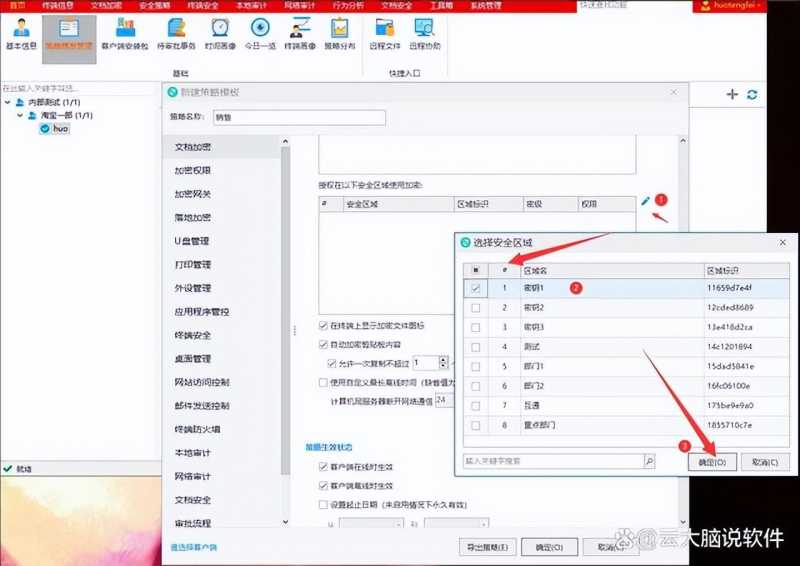The image size is (800, 566).
Task: Toggle 在终端上显示加密文件图标 checkbox
Action: click(x=323, y=325)
